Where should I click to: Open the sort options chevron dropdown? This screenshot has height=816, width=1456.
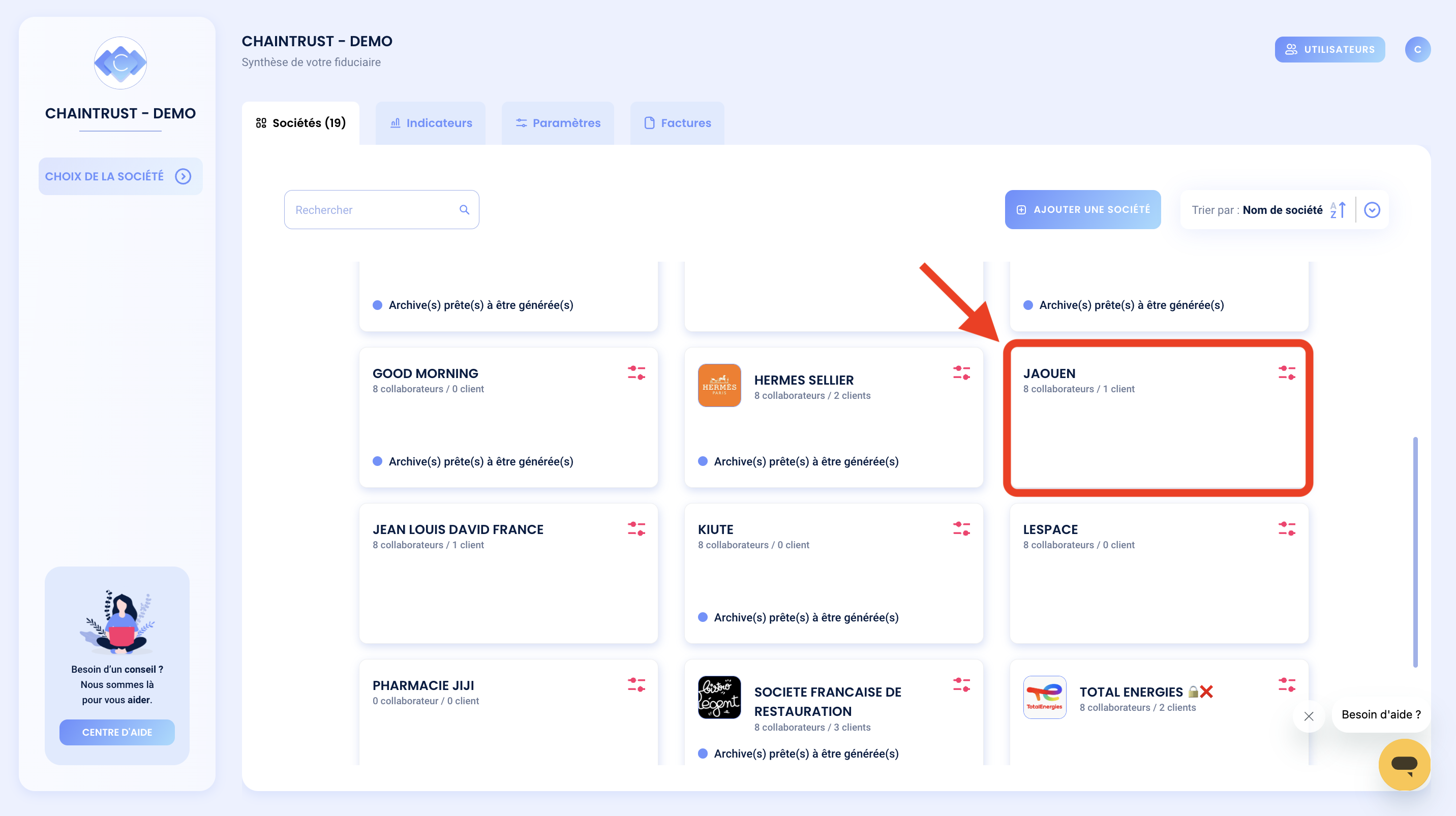[x=1372, y=209]
